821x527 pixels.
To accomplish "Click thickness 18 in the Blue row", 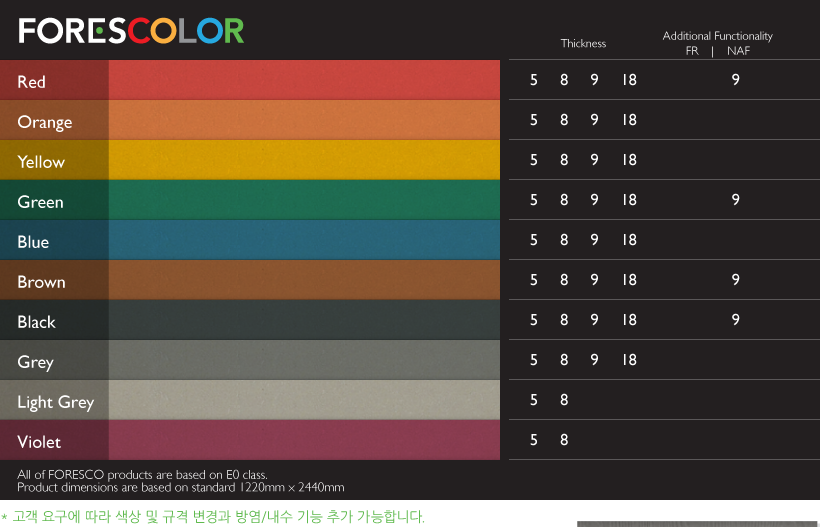I will coord(629,240).
